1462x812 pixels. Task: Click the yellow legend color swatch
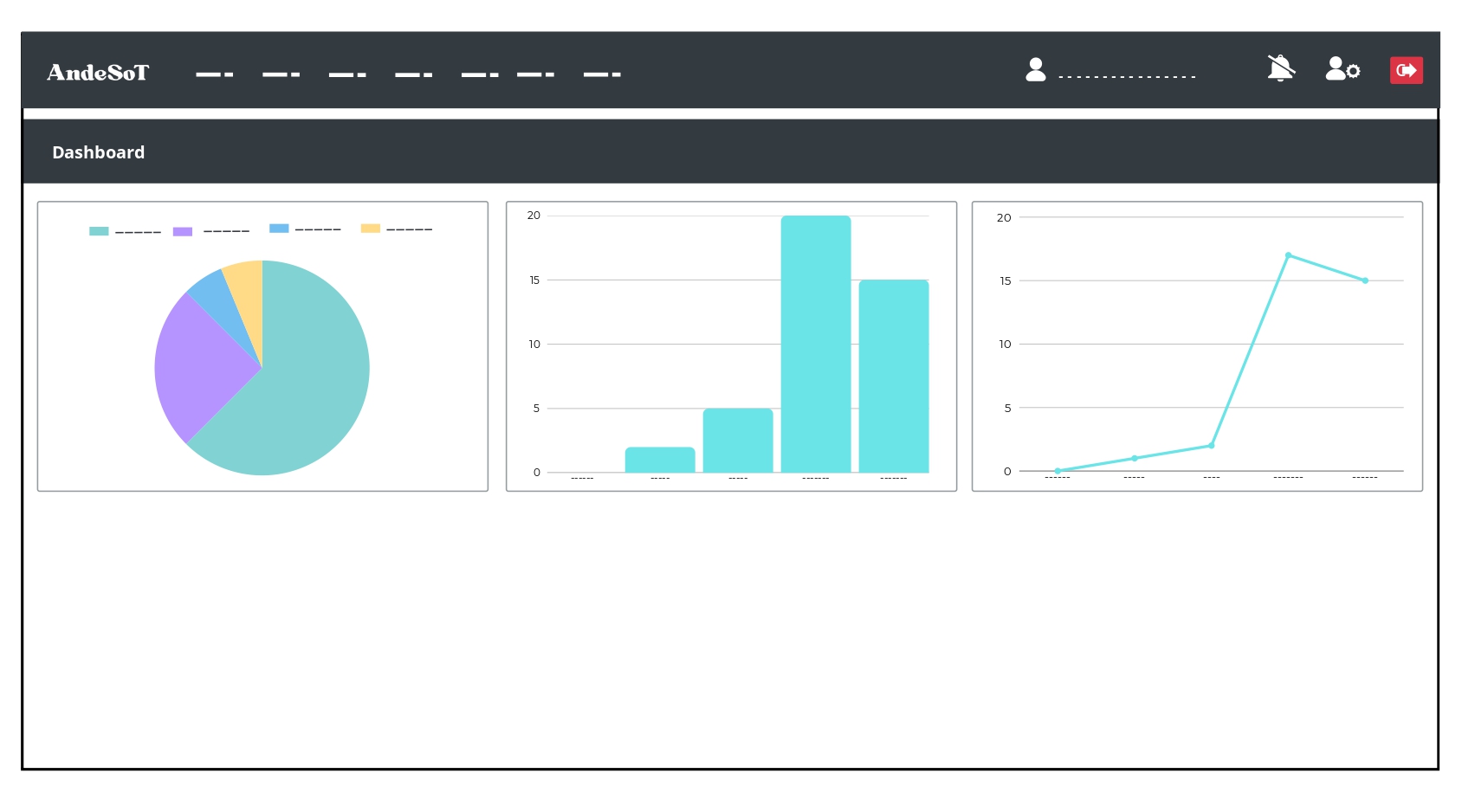coord(371,229)
